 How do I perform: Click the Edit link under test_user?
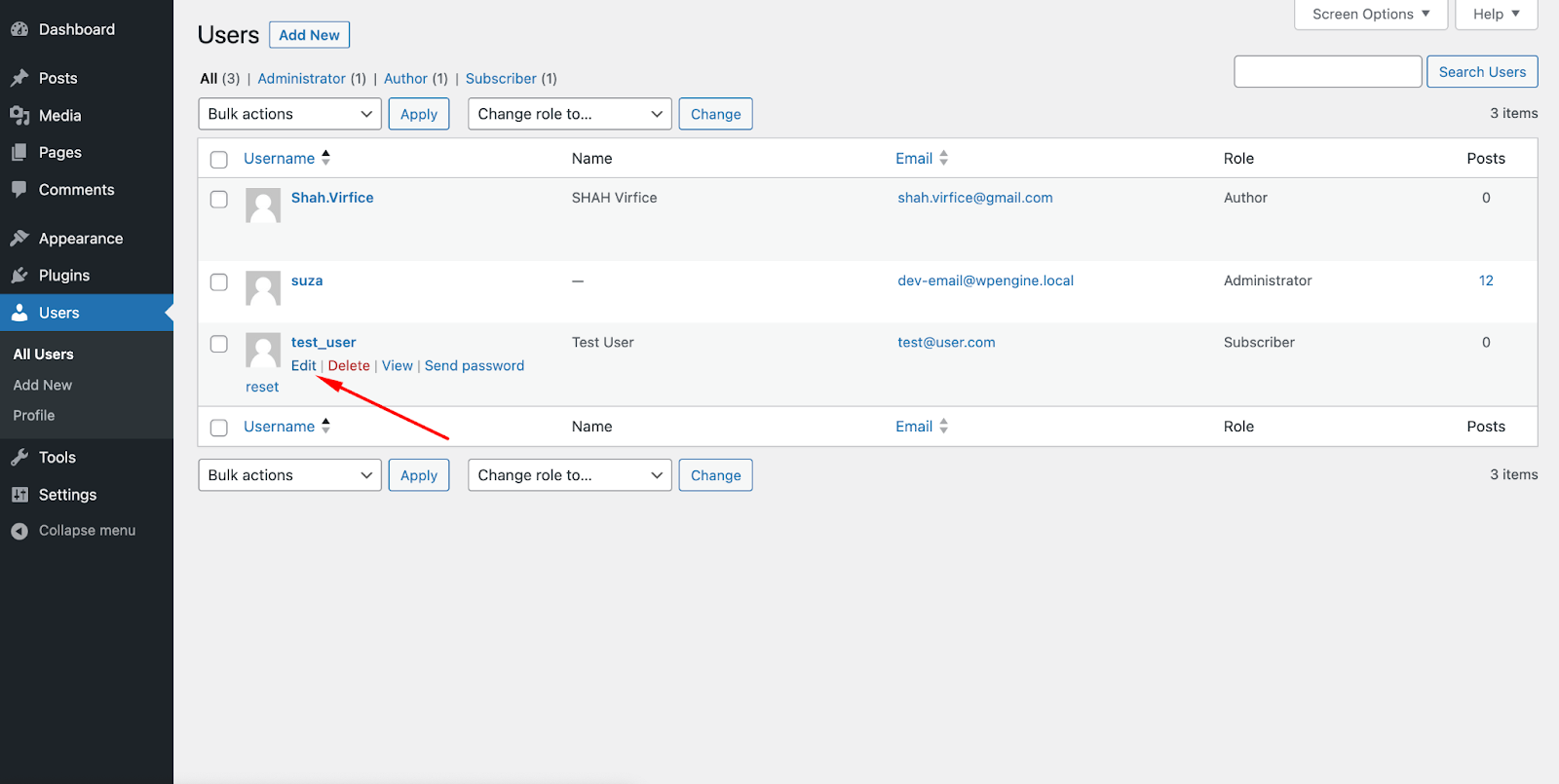click(303, 366)
